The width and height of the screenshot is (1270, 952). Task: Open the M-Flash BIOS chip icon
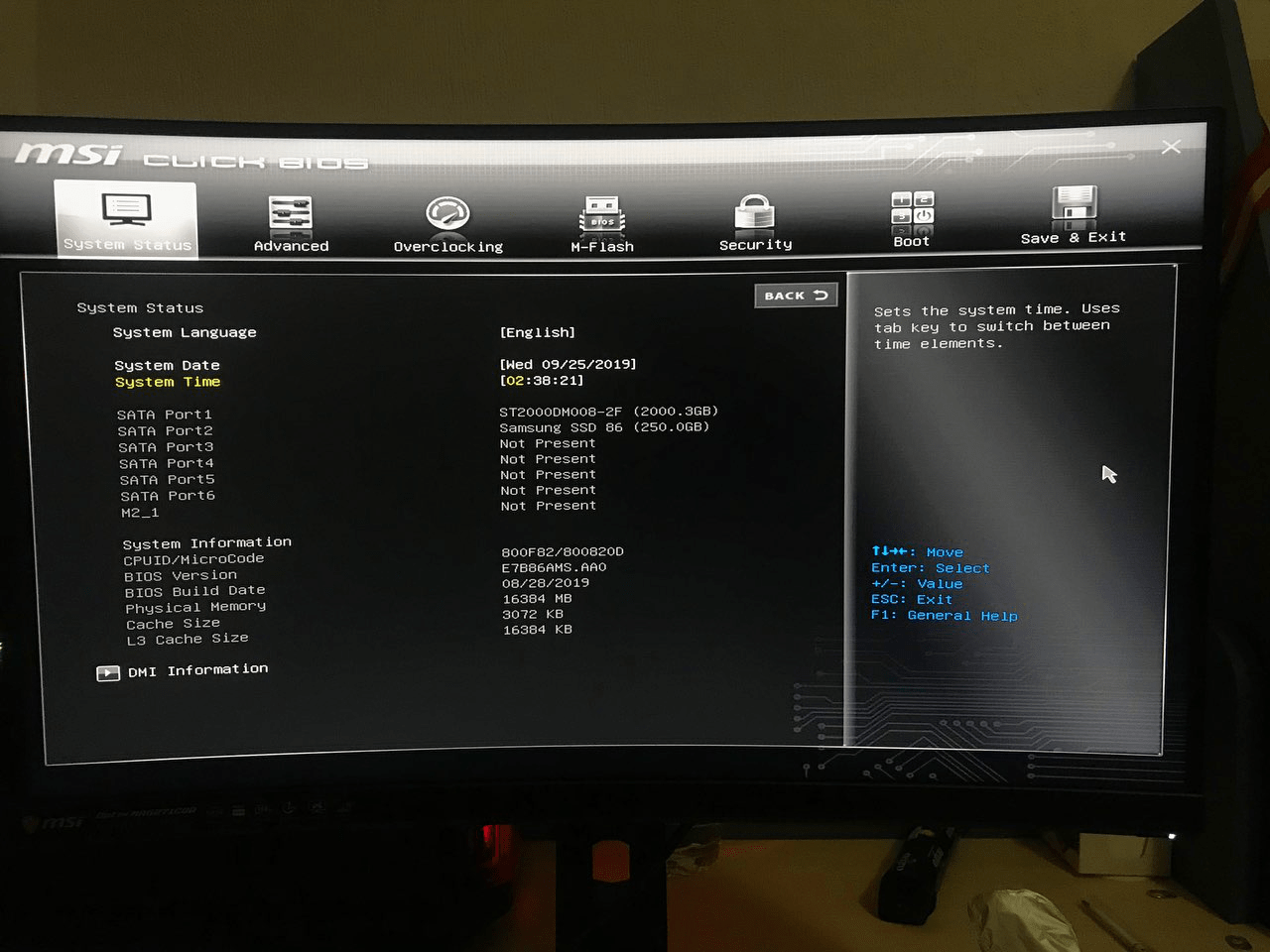coord(602,214)
